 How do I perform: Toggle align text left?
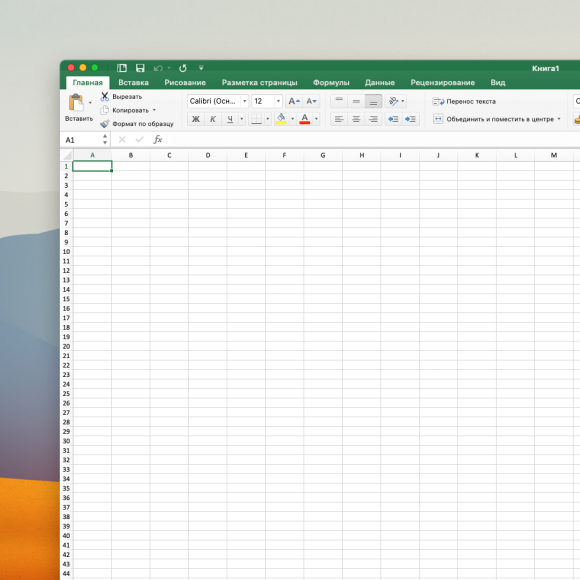tap(339, 119)
